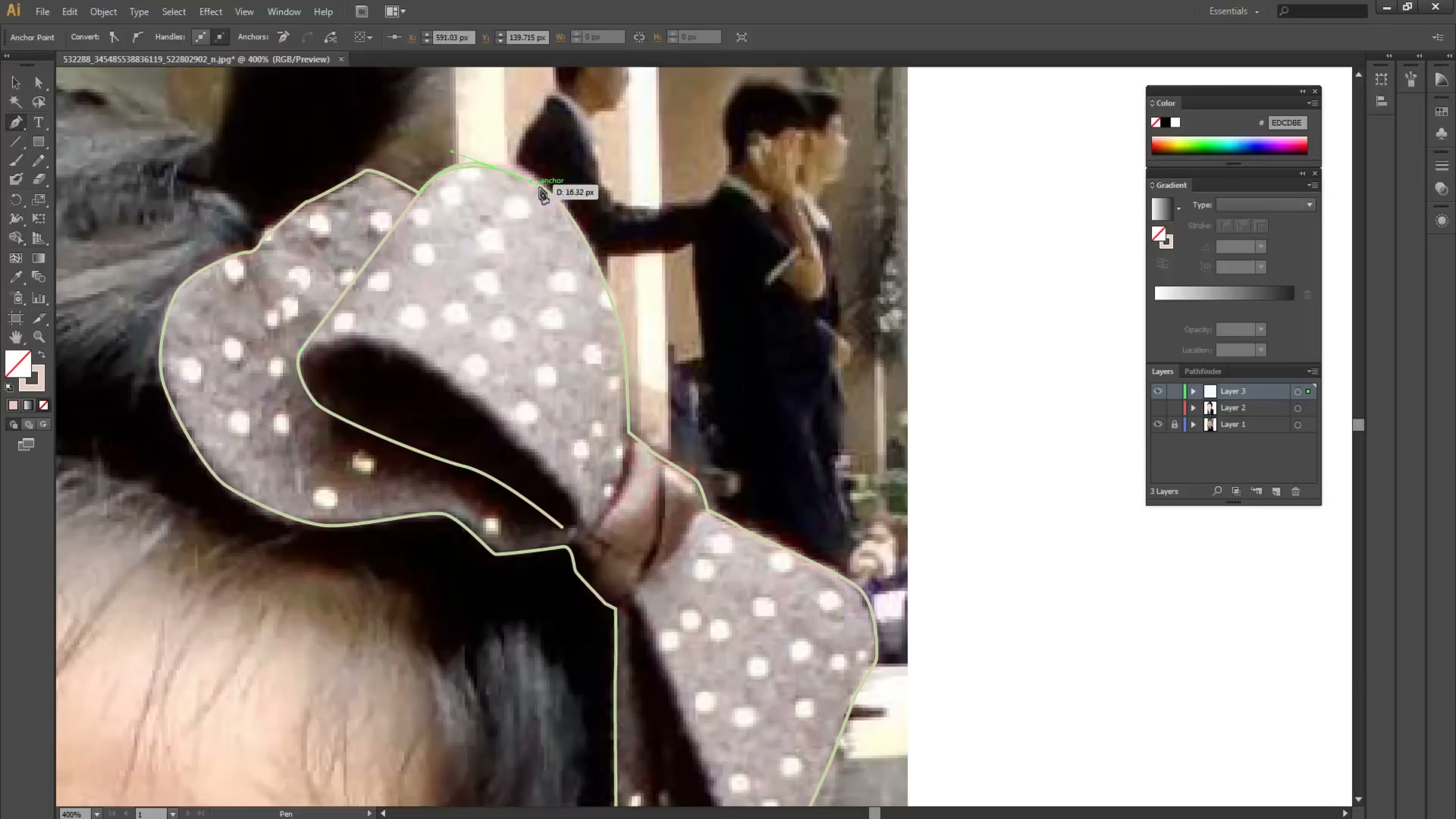The width and height of the screenshot is (1456, 819).
Task: Open Layers panel options menu
Action: 1312,372
